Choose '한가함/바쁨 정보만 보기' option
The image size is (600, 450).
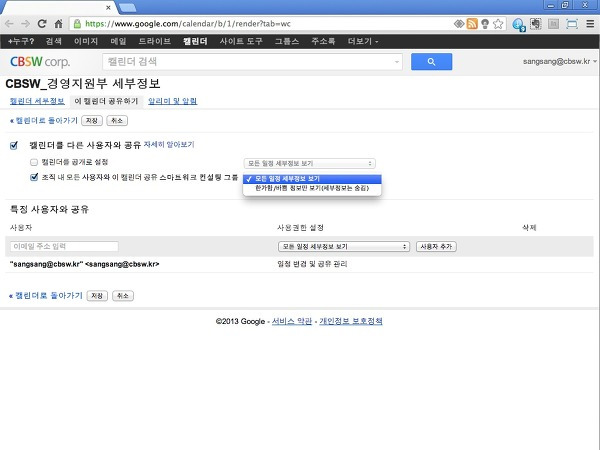coord(312,188)
